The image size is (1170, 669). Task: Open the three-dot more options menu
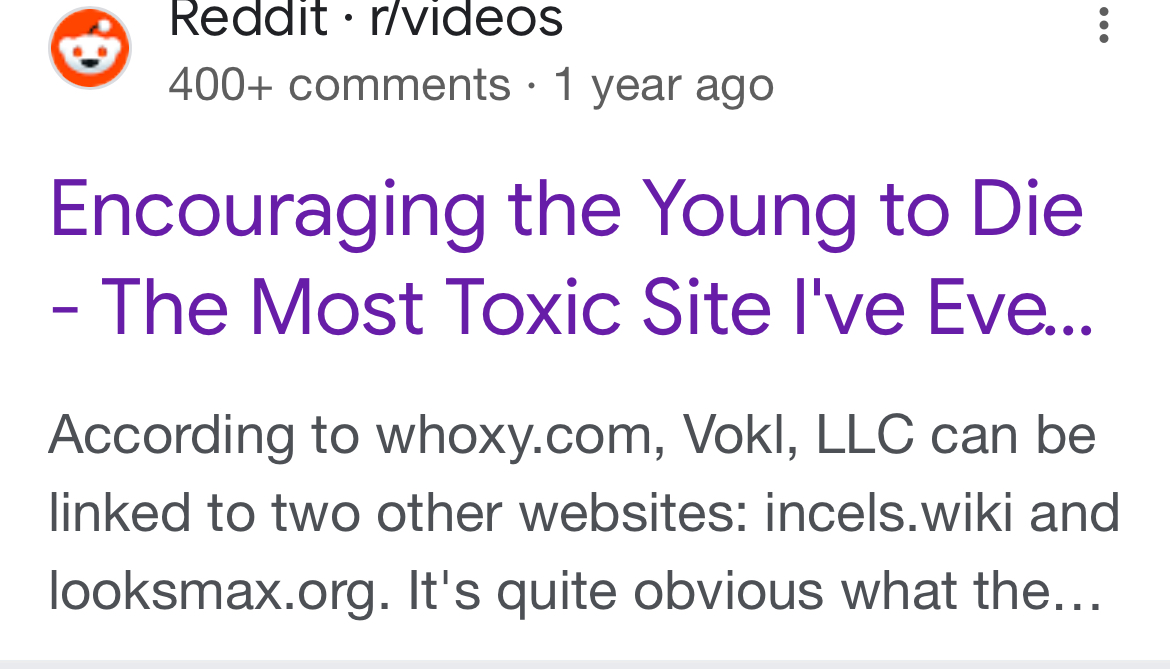[1103, 25]
